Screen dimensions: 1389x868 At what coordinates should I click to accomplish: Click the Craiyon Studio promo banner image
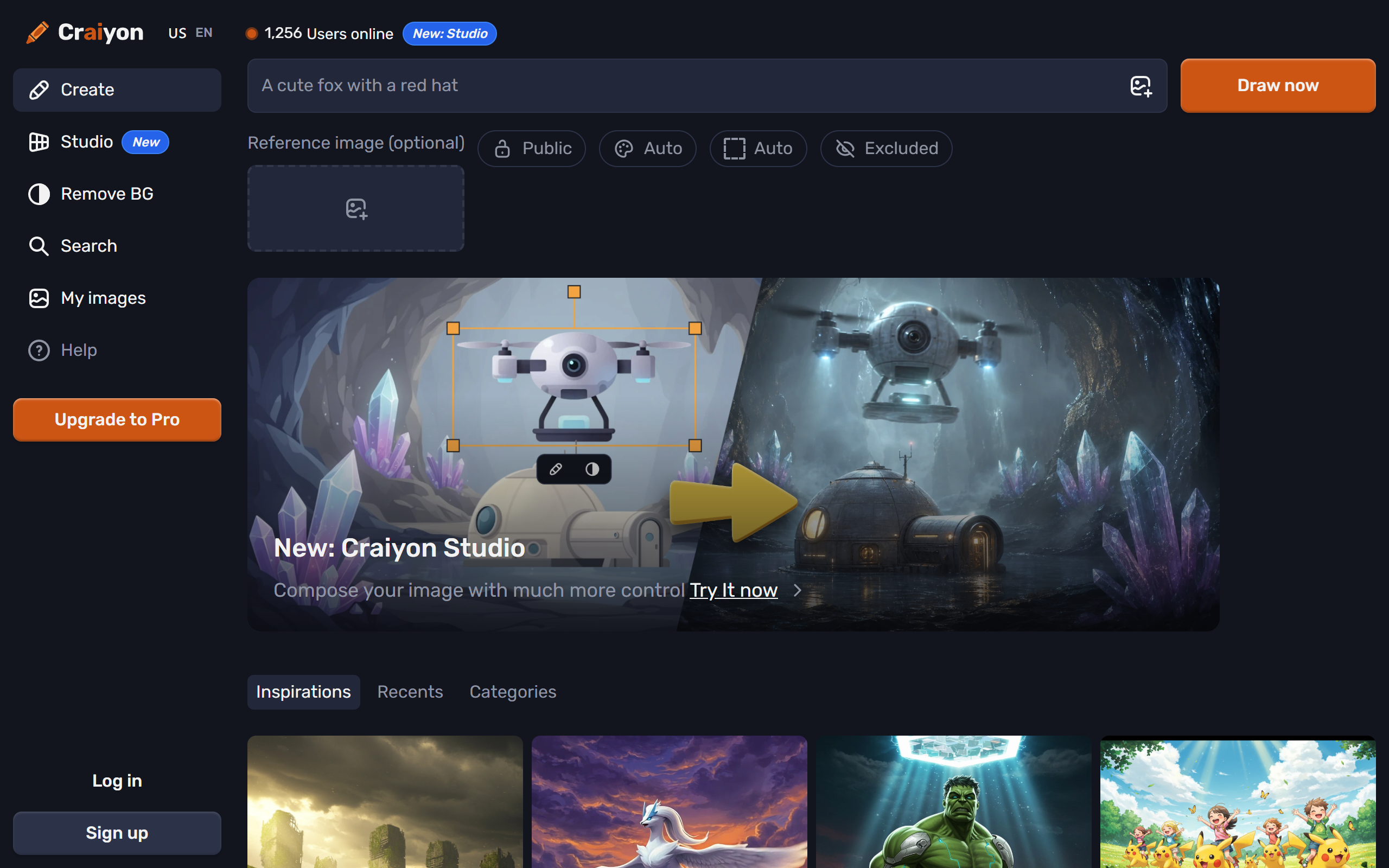pyautogui.click(x=734, y=455)
